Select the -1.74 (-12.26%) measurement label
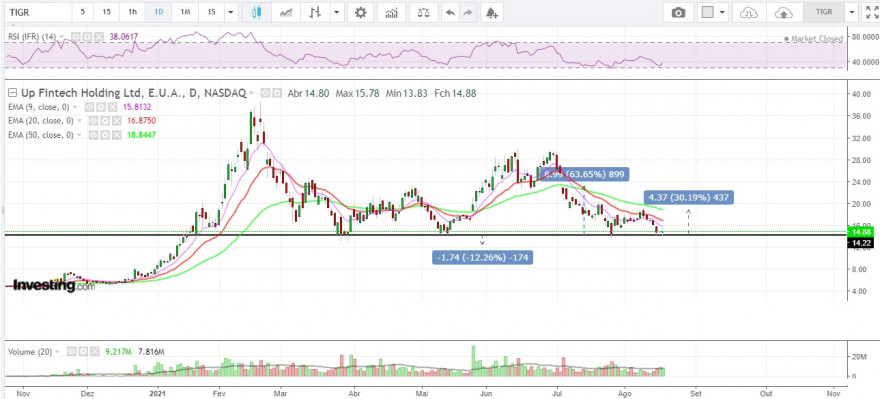Viewport: 880px width, 399px height. pyautogui.click(x=483, y=258)
